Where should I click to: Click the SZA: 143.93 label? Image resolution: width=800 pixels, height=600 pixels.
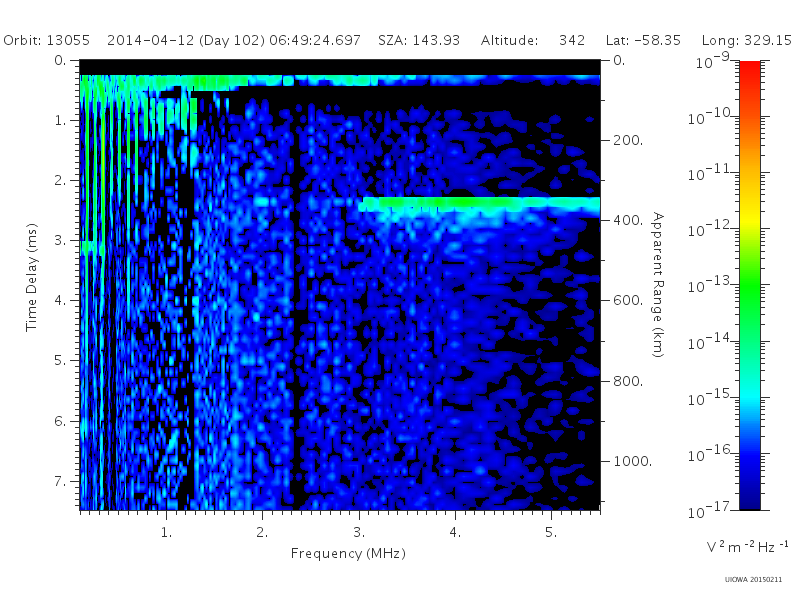point(419,40)
